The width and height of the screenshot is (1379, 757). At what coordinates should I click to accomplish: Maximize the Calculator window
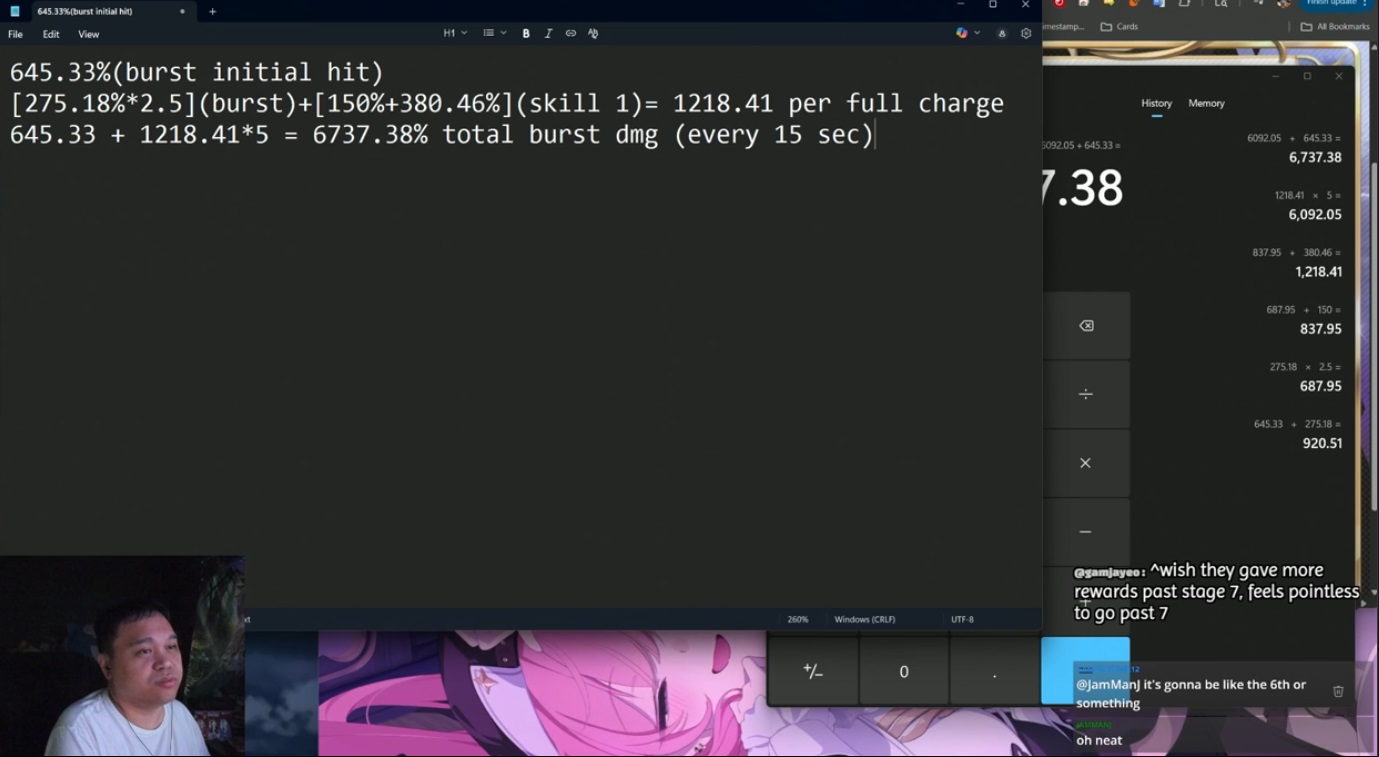pyautogui.click(x=1307, y=76)
